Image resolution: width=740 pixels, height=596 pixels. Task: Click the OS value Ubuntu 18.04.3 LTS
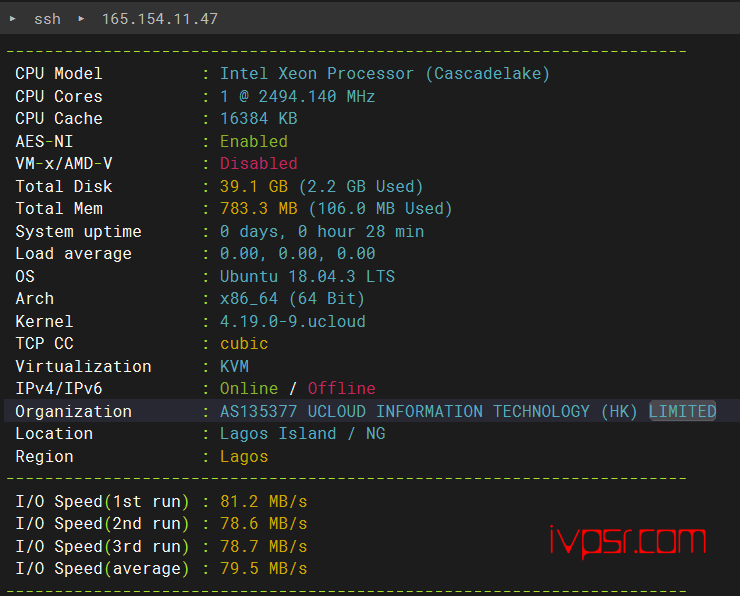(307, 276)
